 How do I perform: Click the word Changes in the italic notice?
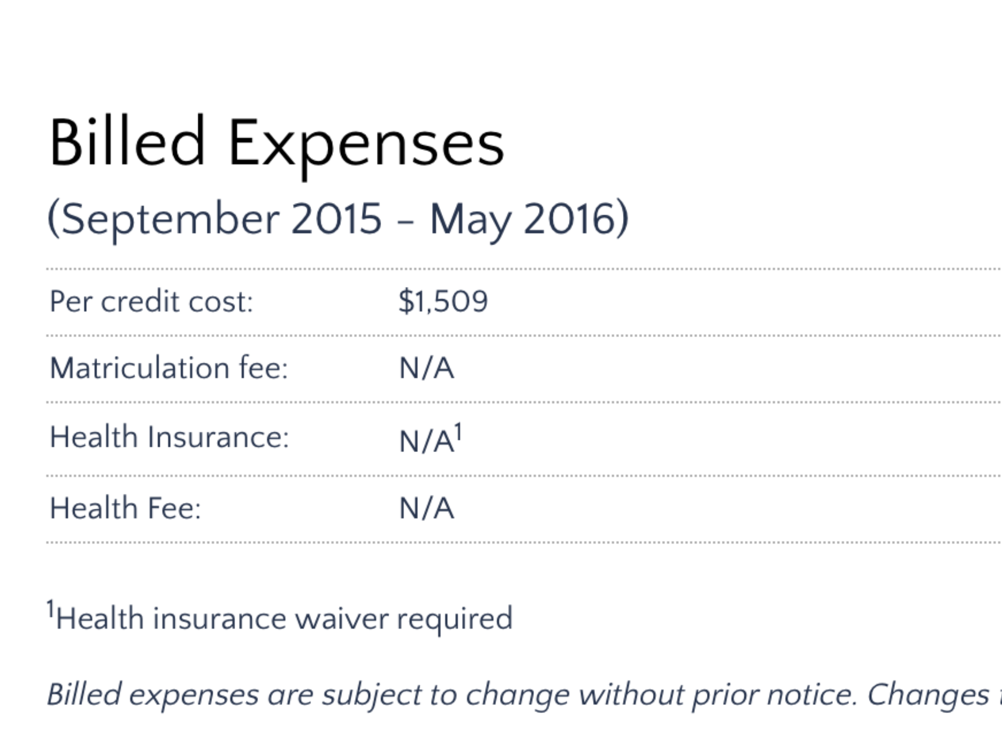pos(927,695)
